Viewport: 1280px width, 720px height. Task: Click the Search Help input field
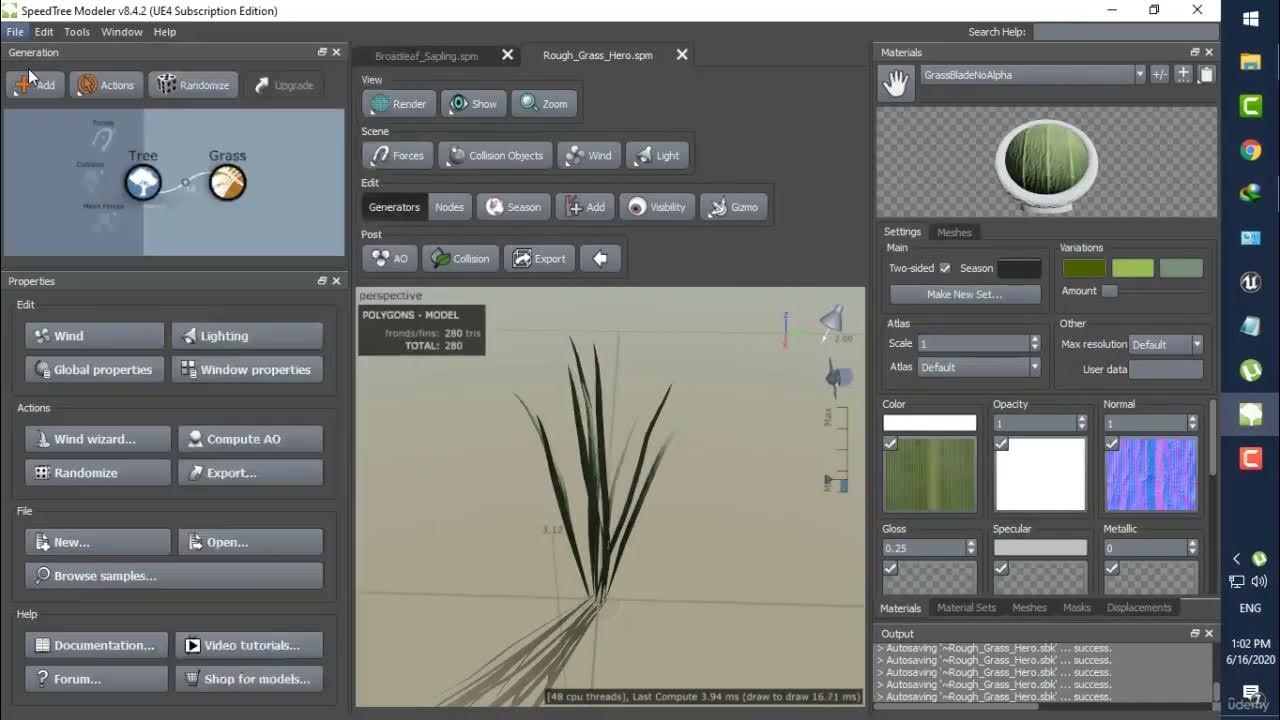point(1125,32)
